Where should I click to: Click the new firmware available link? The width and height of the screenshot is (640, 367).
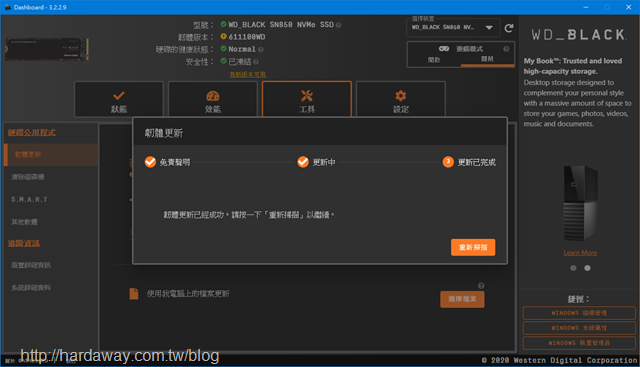(248, 74)
